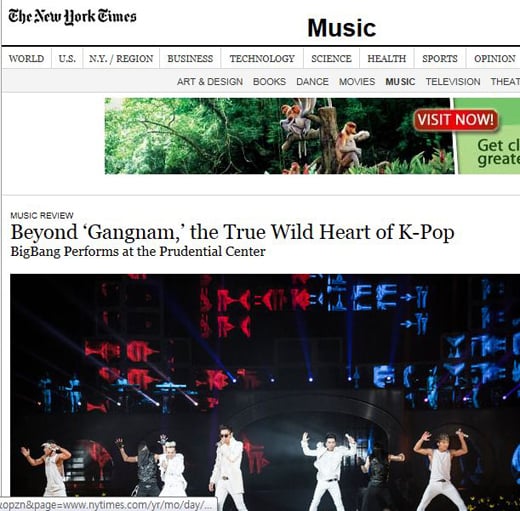Viewport: 520px width, 511px height.
Task: Select ART & DESIGN subsection
Action: click(210, 82)
